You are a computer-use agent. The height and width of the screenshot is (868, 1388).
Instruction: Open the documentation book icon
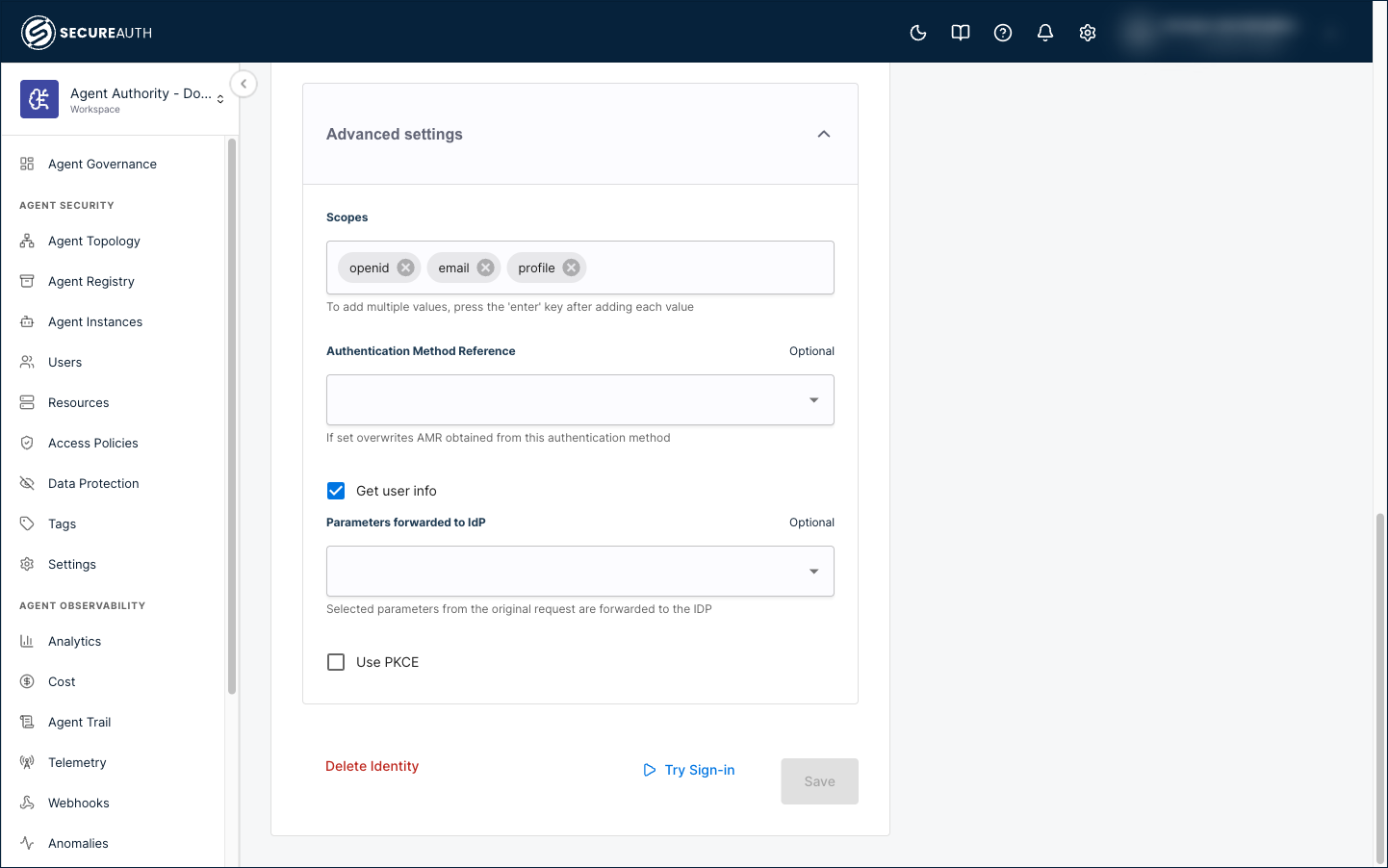961,33
